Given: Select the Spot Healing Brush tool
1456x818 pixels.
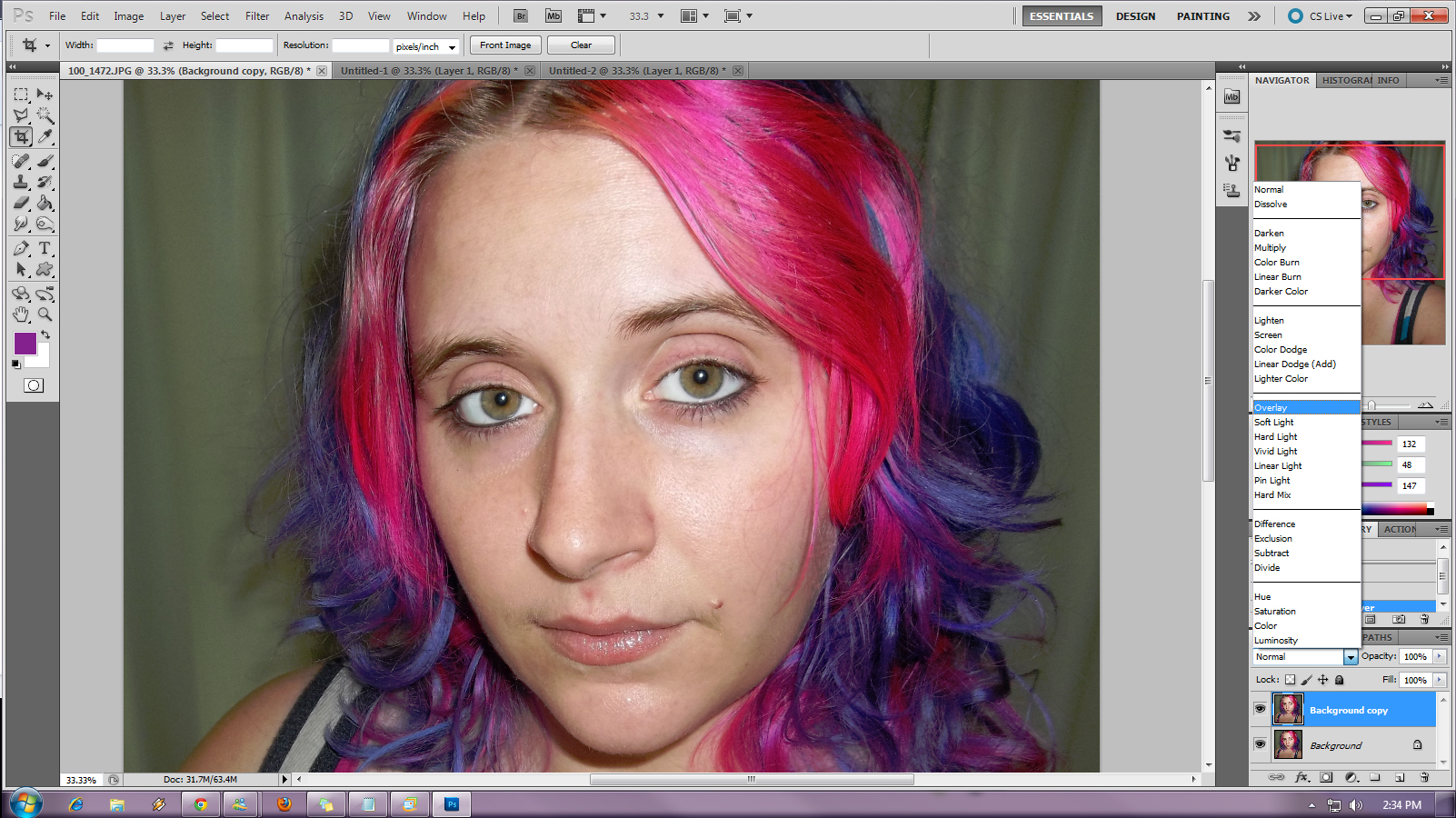Looking at the screenshot, I should [x=21, y=161].
